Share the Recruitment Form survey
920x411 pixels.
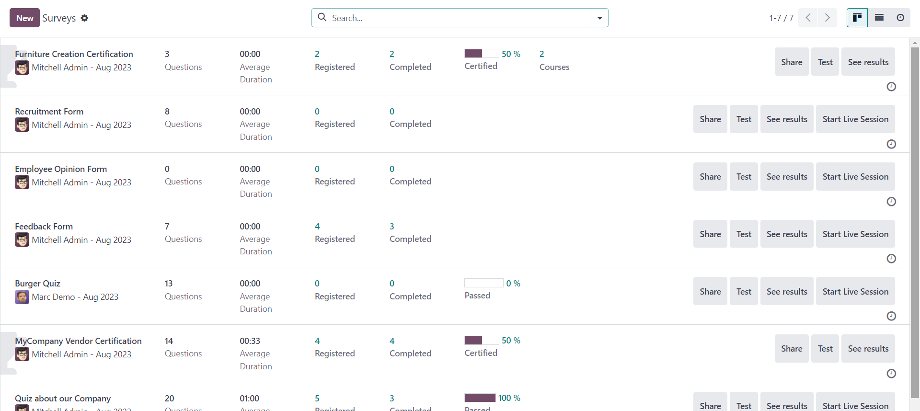point(710,119)
